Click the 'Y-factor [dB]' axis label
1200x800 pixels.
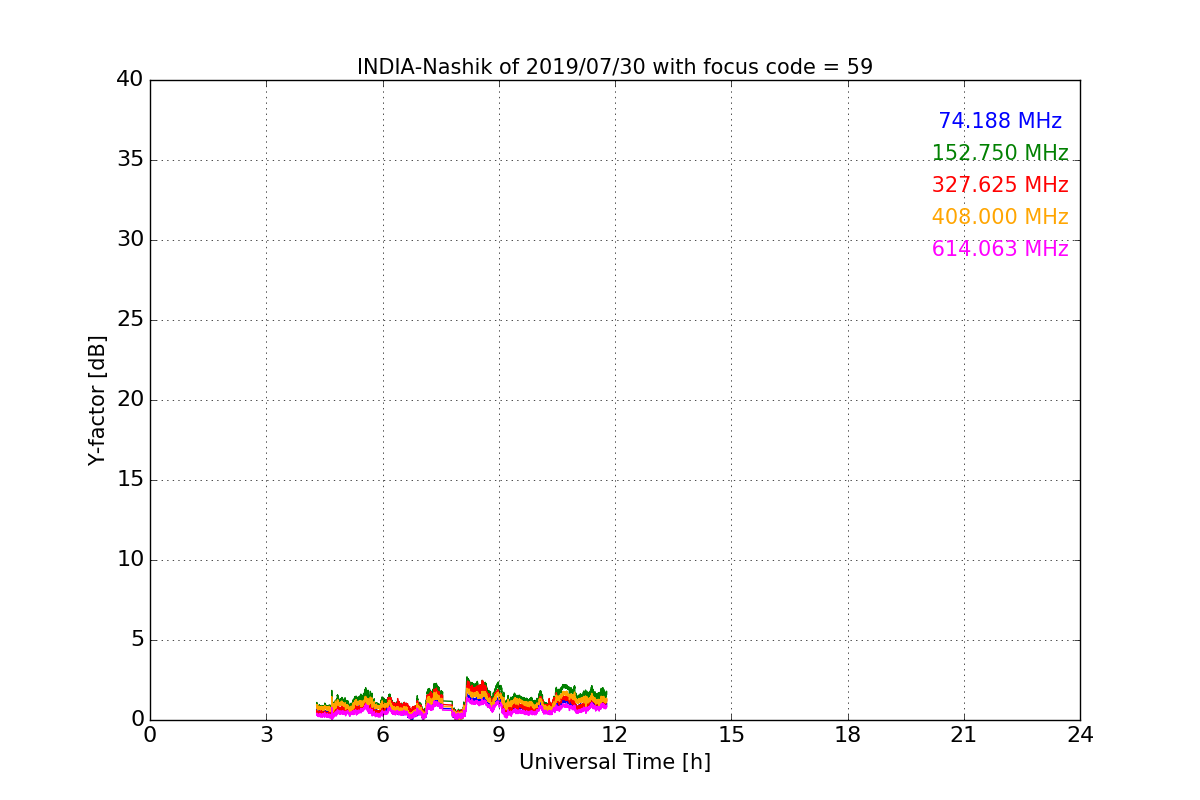pyautogui.click(x=97, y=400)
